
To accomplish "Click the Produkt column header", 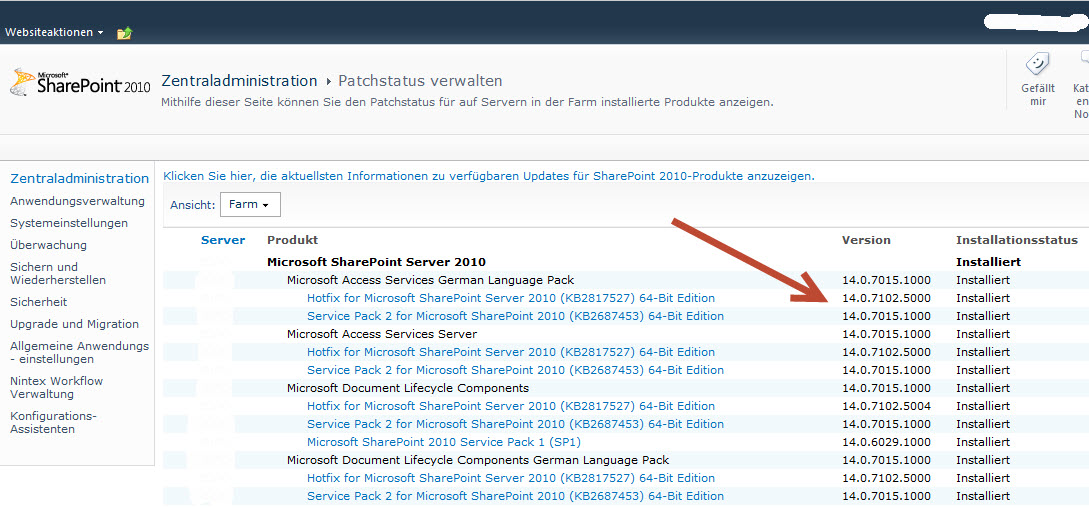I will point(292,240).
